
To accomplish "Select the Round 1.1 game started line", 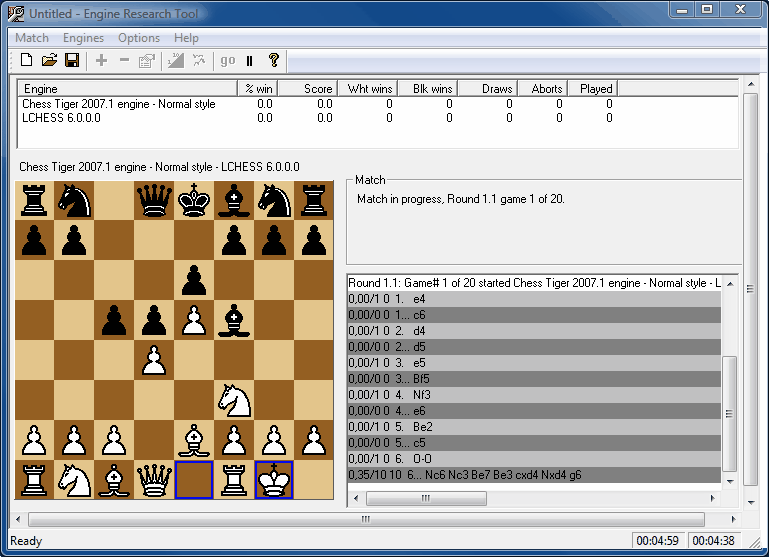I will click(534, 283).
